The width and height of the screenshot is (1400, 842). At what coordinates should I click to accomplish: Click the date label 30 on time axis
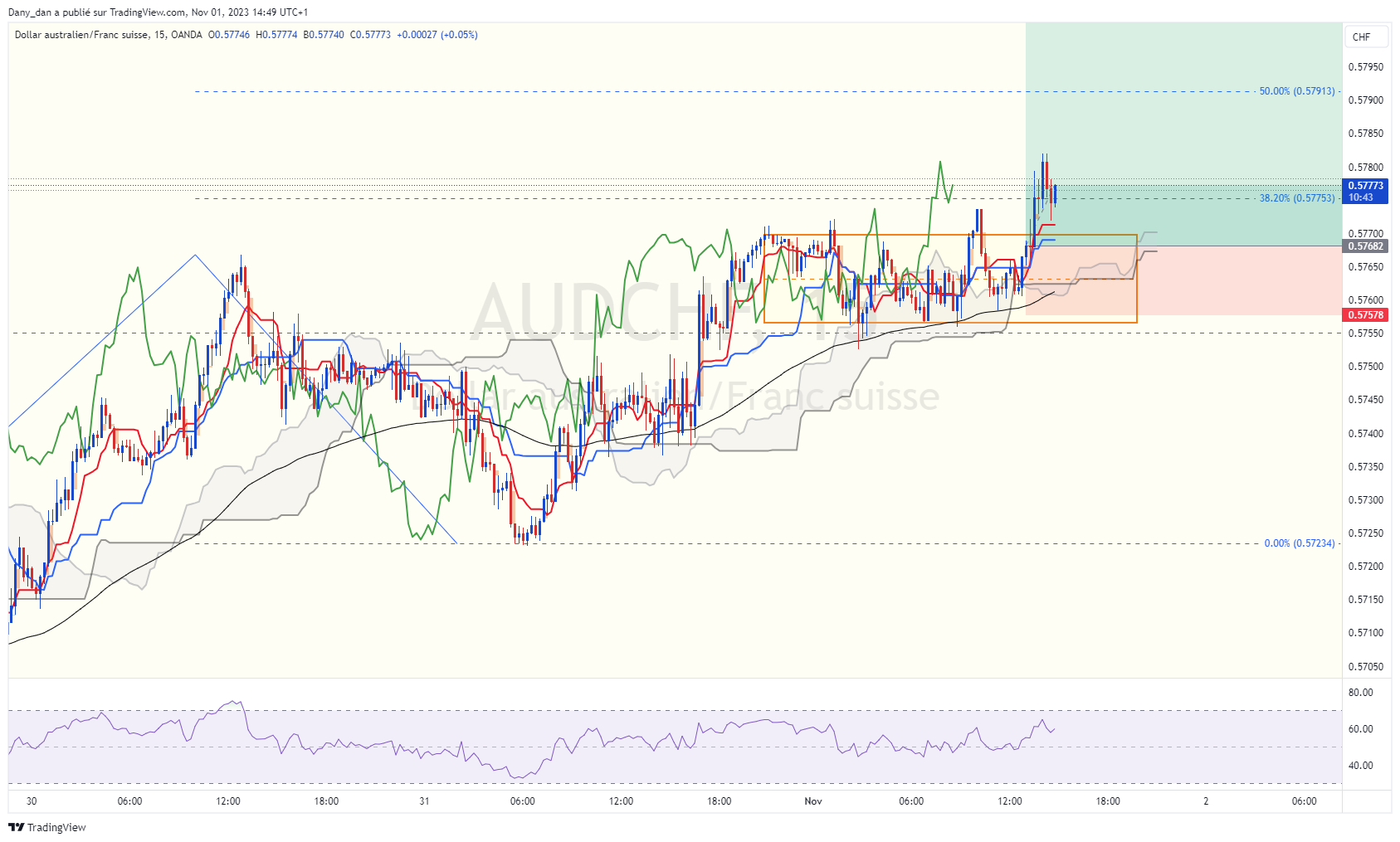click(32, 801)
